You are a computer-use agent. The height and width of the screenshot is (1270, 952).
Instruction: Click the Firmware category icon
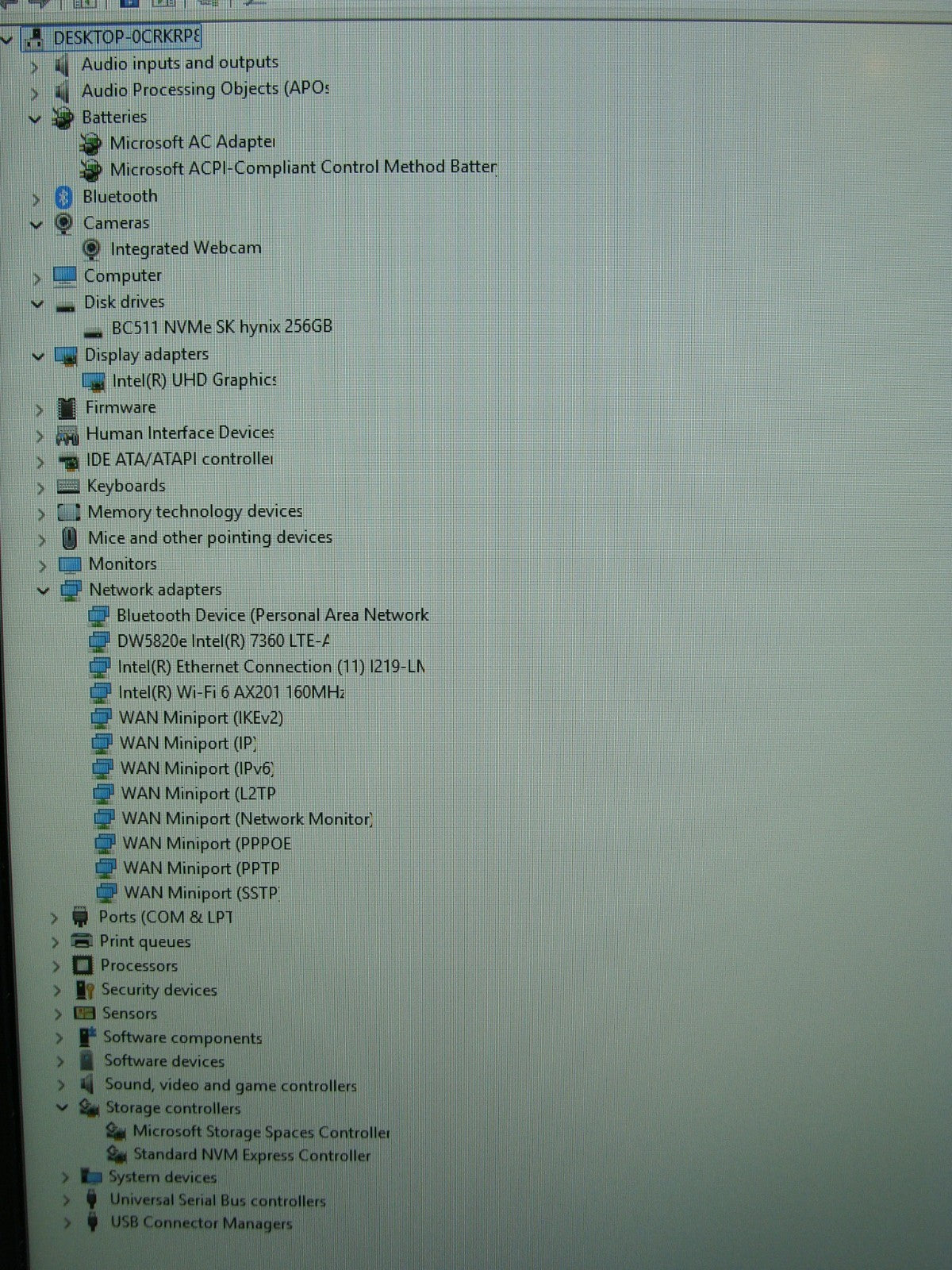pyautogui.click(x=67, y=408)
